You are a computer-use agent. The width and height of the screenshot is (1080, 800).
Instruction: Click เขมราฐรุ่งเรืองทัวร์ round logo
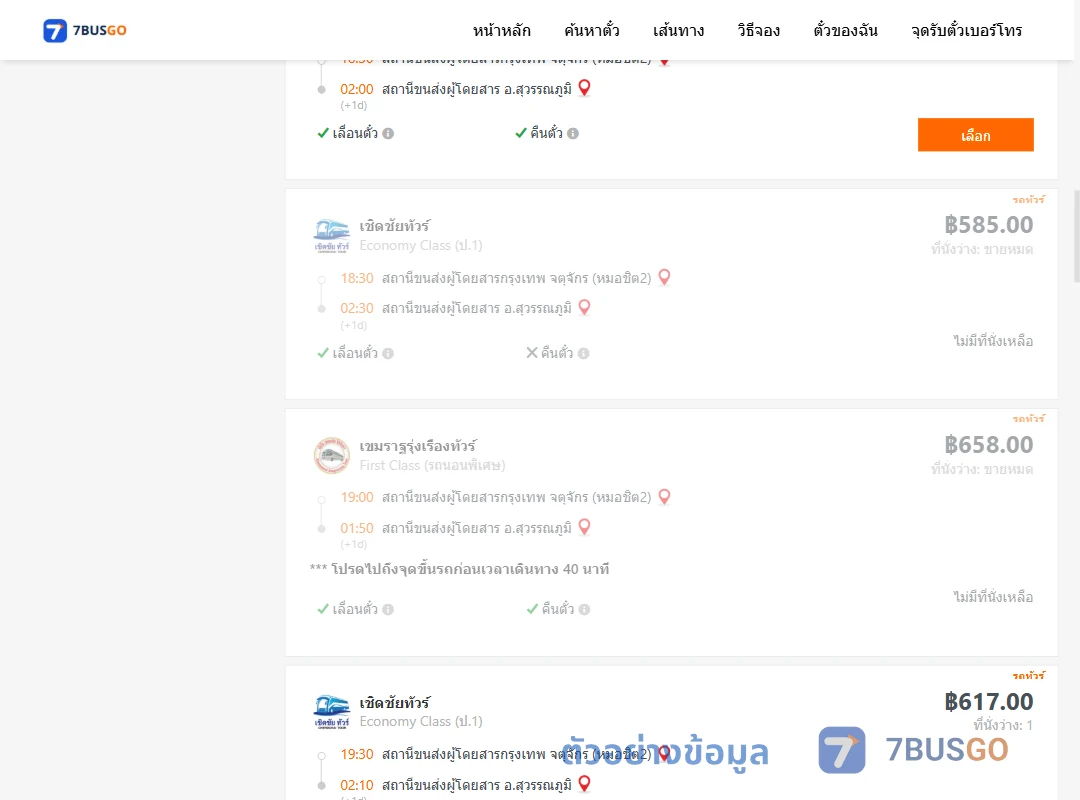(331, 455)
